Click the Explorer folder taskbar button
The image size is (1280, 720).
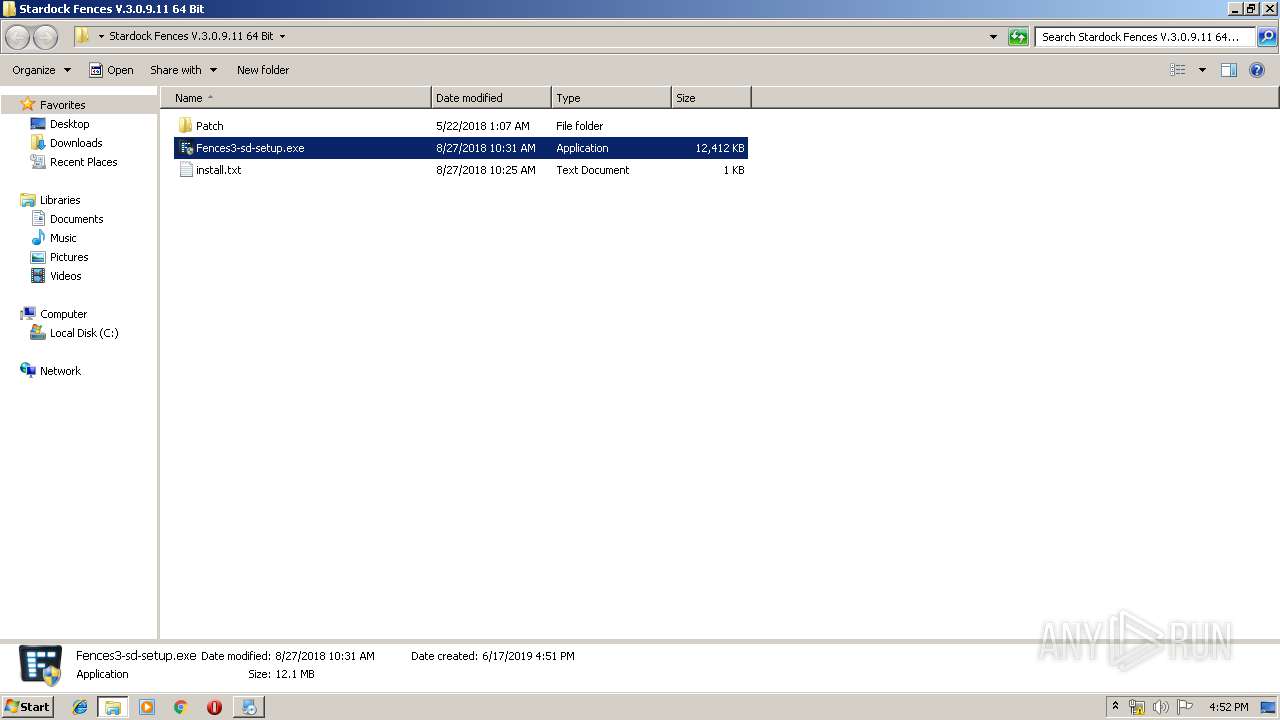(113, 707)
